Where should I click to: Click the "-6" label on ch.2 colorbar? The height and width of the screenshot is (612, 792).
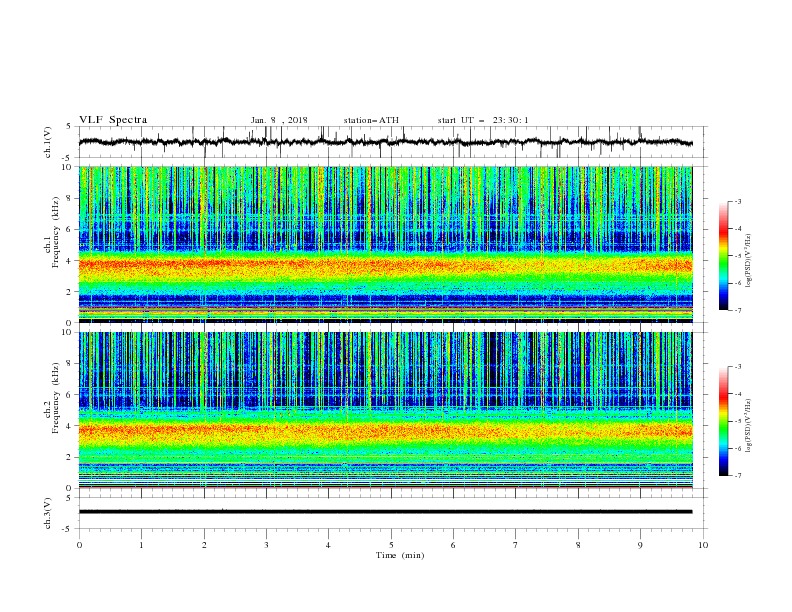[x=738, y=449]
